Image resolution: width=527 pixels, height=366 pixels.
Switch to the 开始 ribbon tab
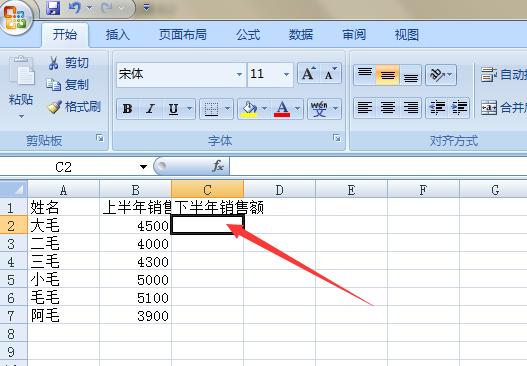click(65, 35)
